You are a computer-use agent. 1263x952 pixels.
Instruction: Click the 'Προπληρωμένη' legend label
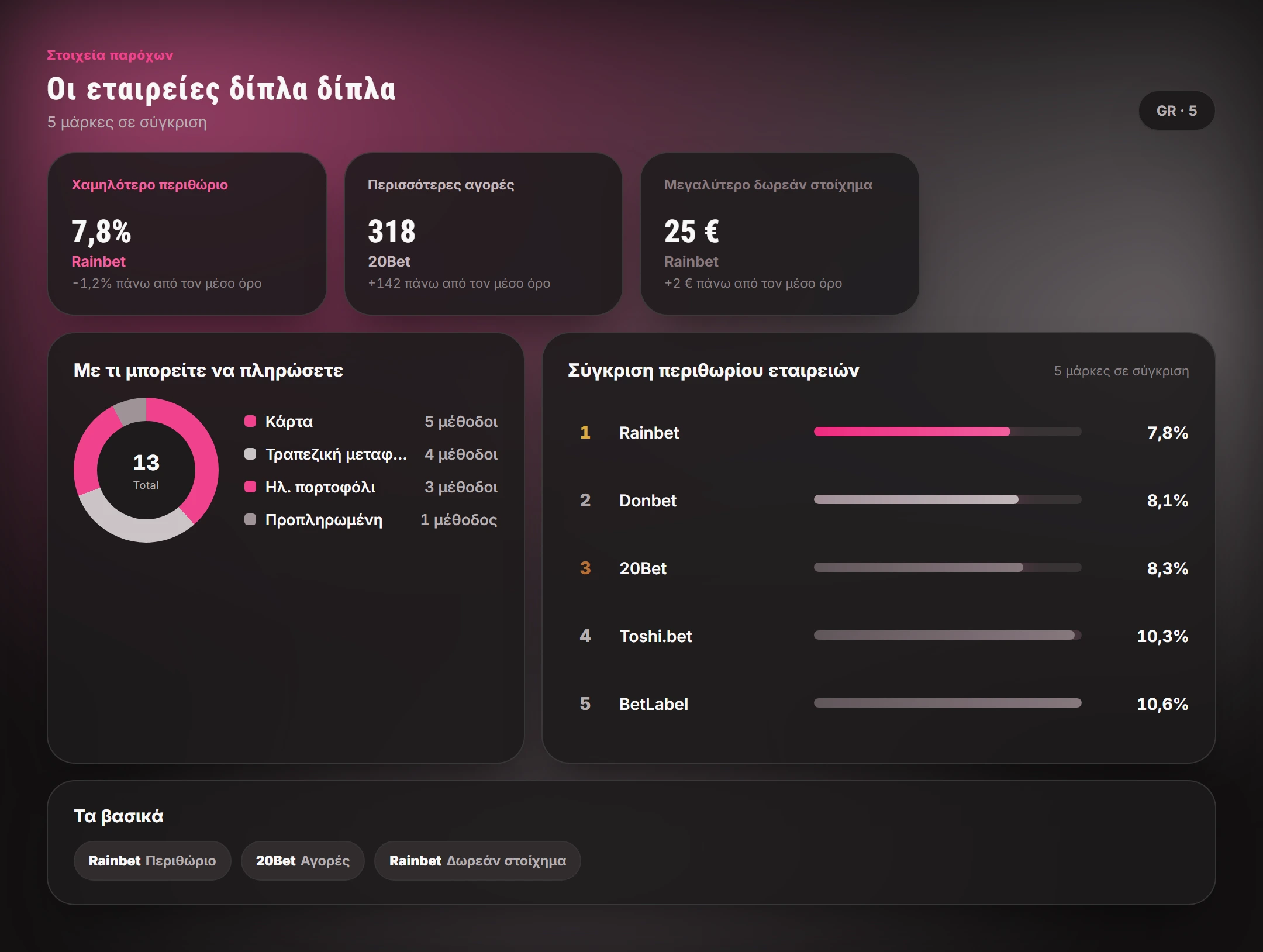324,520
